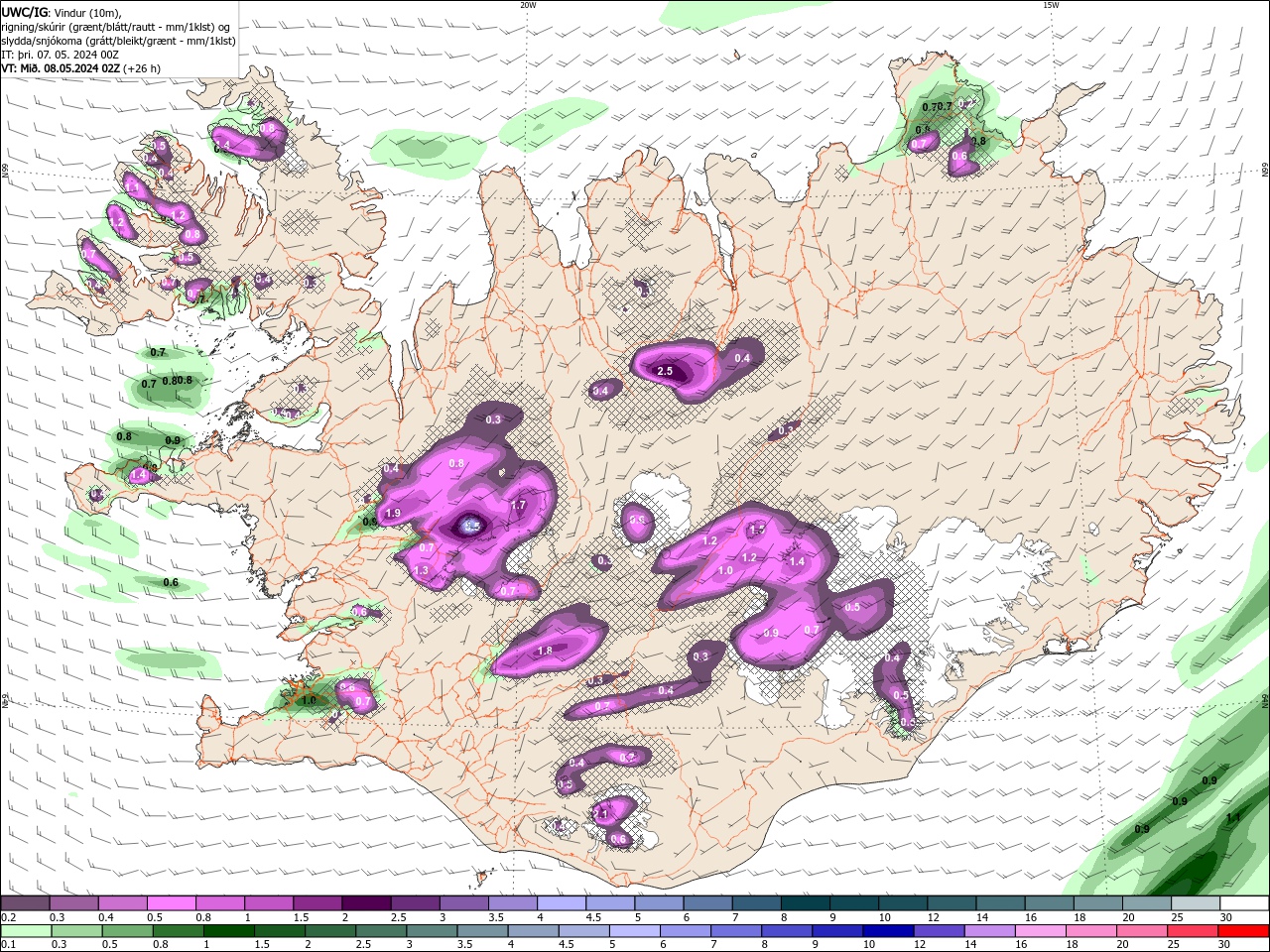This screenshot has height=952, width=1270.
Task: Click the 0.2–0.3 swatch in upper snow legend
Action: point(25,903)
